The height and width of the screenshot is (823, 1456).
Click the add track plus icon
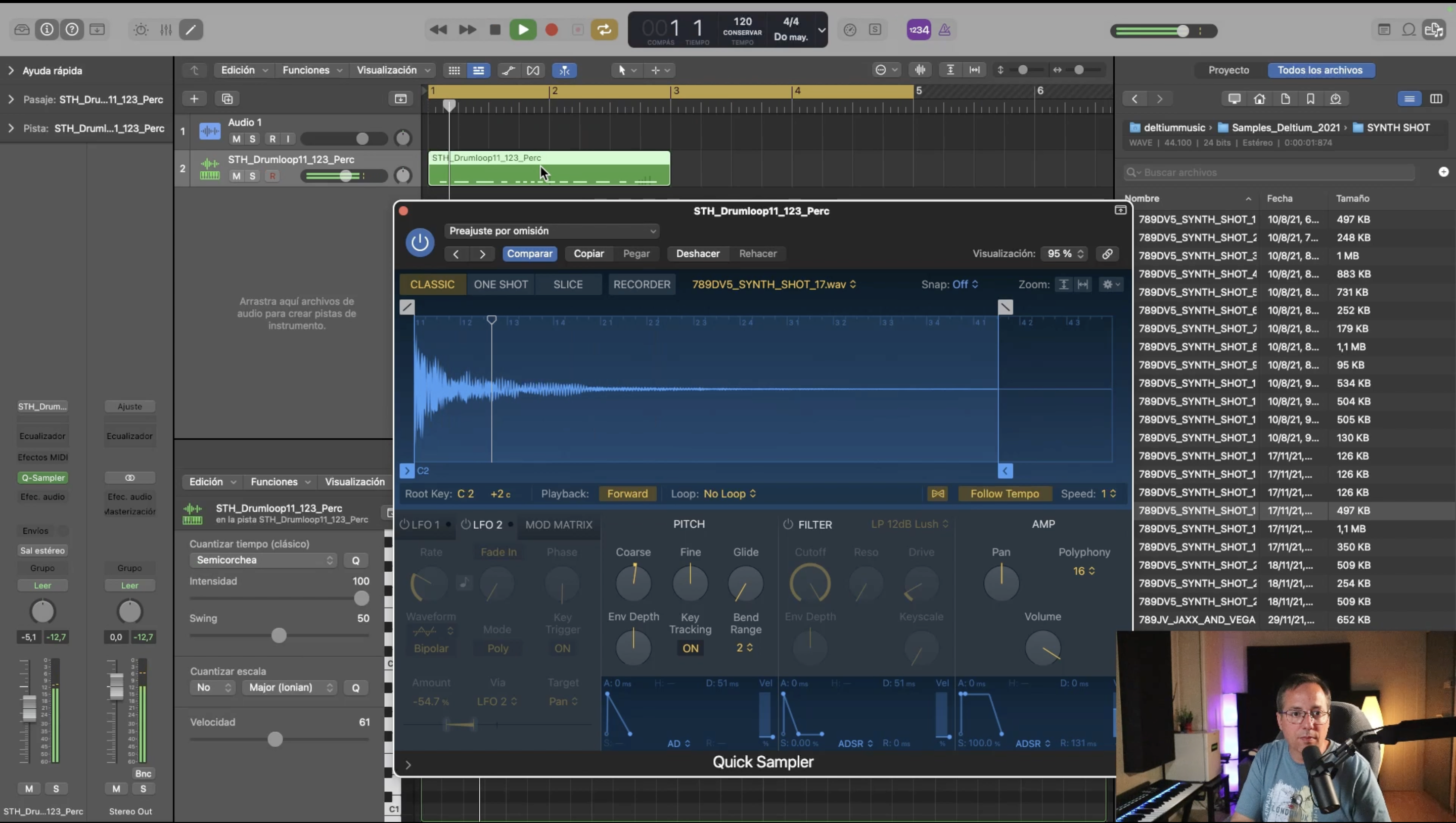click(194, 99)
